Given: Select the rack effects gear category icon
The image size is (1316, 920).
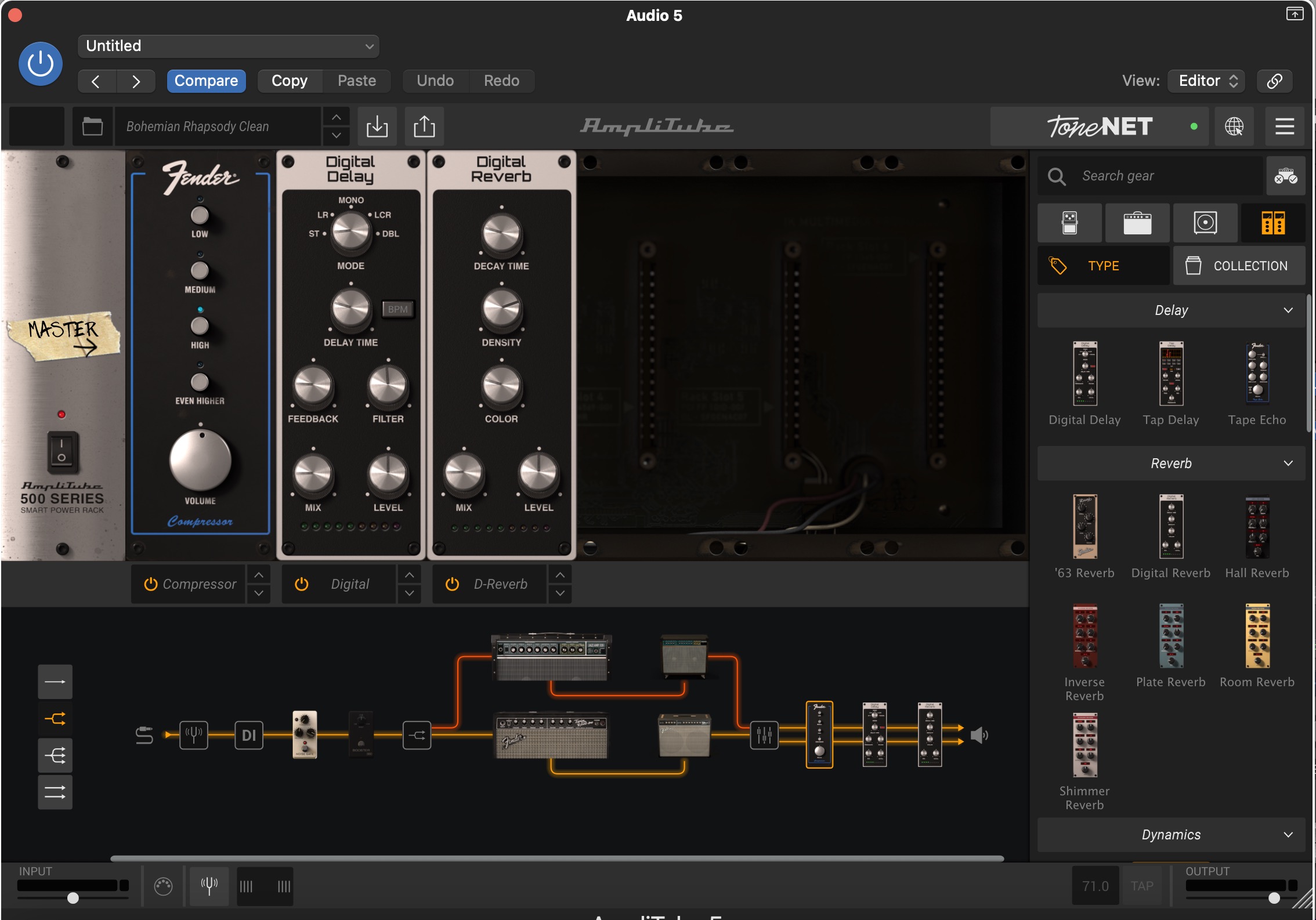Looking at the screenshot, I should click(x=1273, y=223).
